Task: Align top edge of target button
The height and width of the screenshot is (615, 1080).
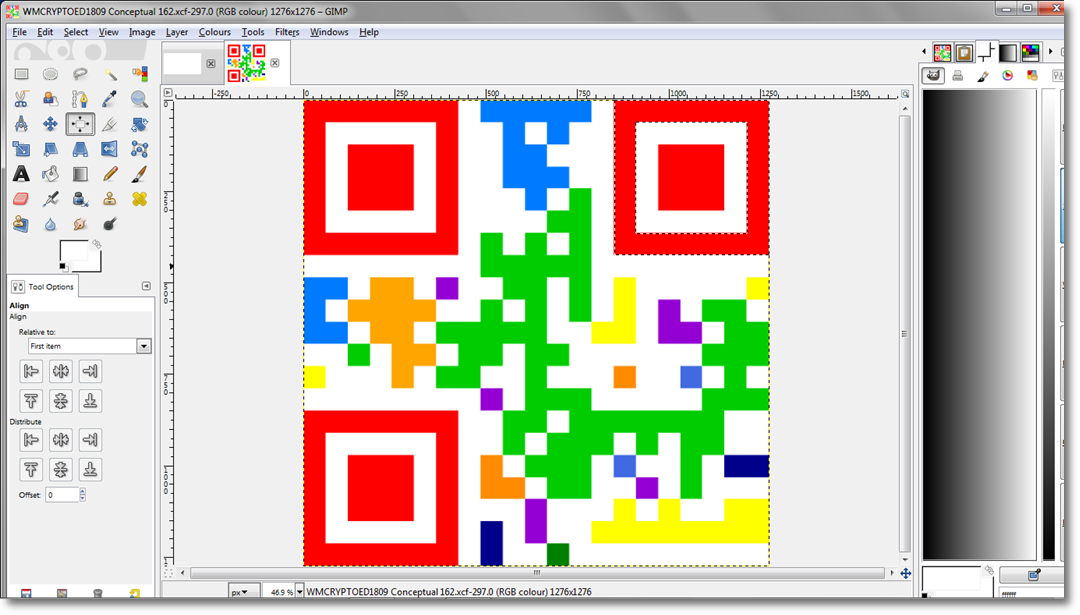Action: pos(31,401)
